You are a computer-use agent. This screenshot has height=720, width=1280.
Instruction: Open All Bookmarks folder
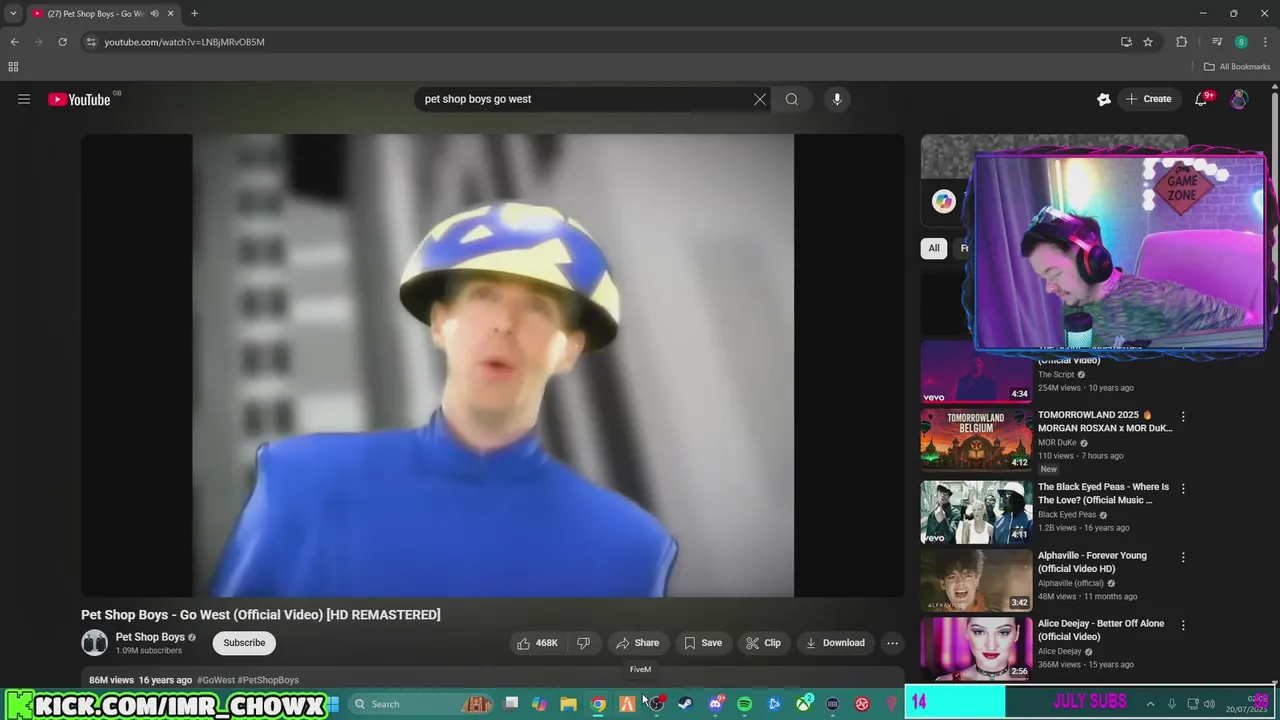pos(1236,67)
